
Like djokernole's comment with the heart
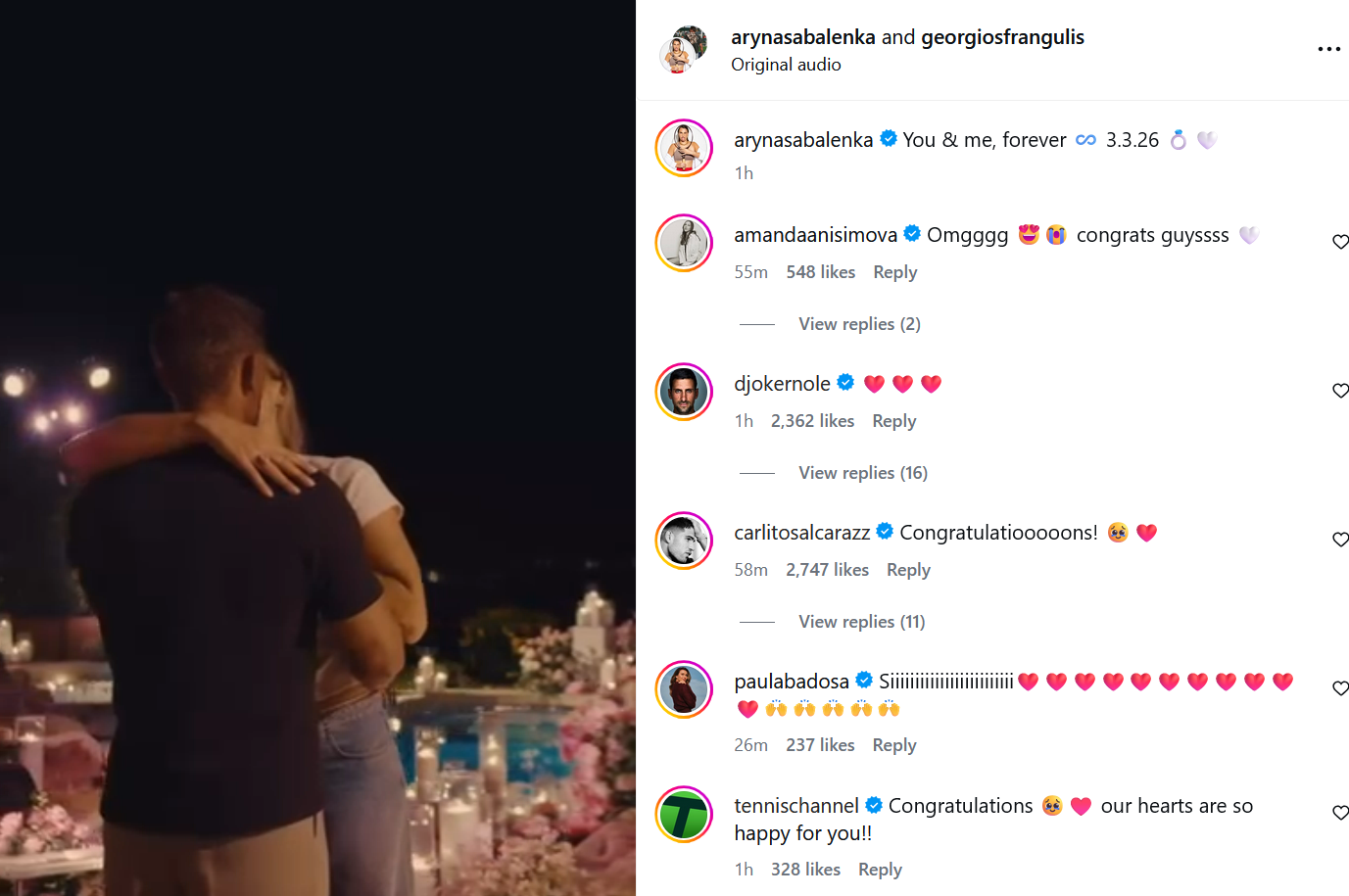coord(1340,391)
